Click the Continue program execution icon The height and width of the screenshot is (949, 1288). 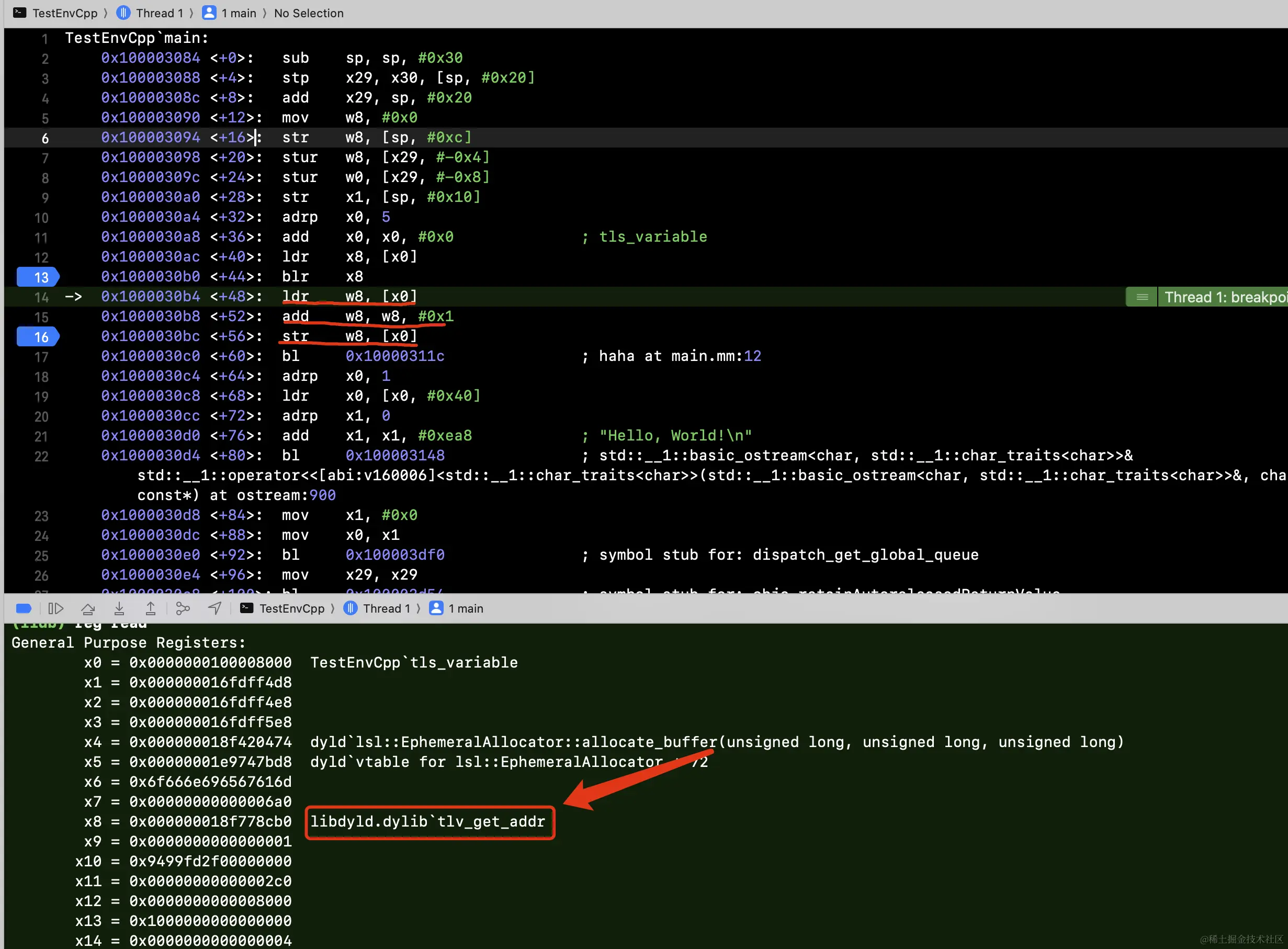pos(56,608)
